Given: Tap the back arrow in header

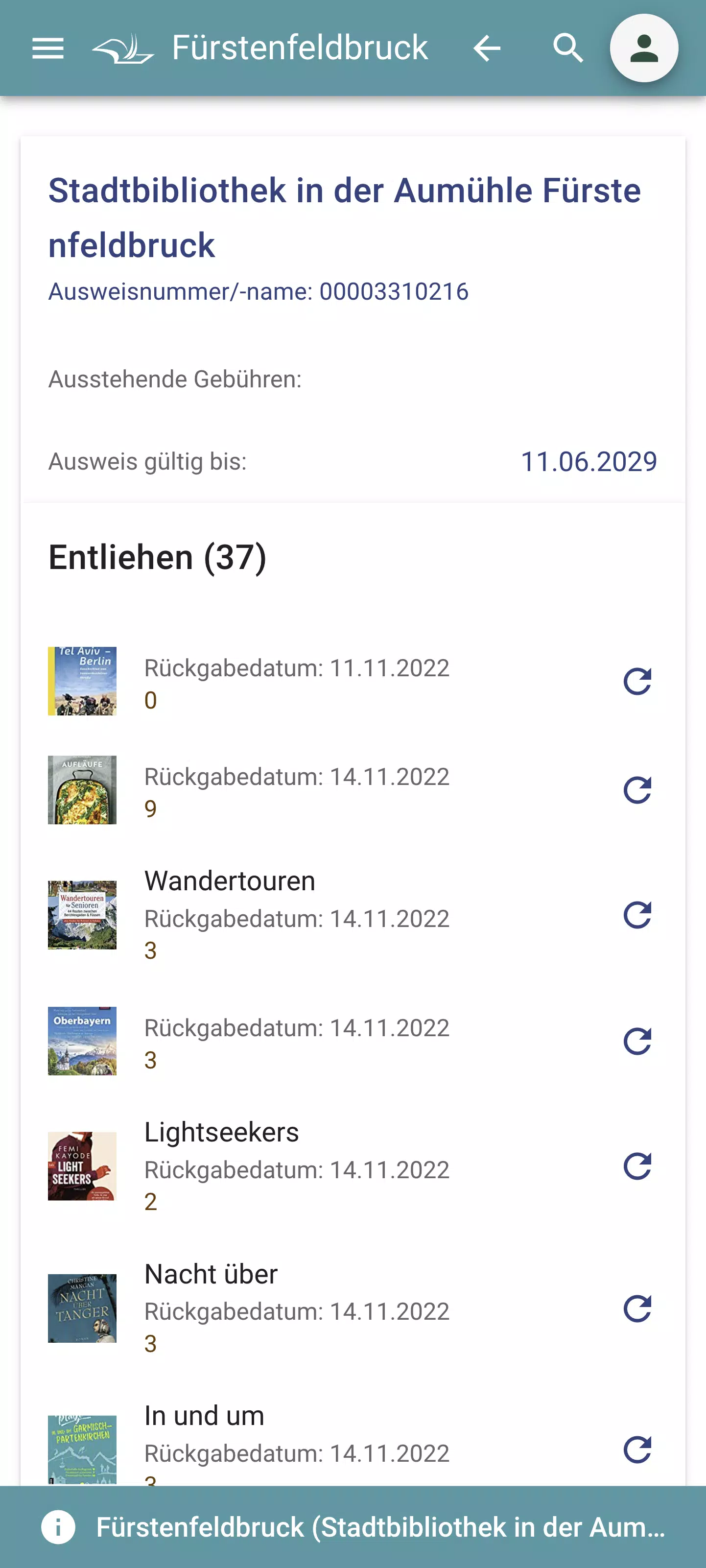Looking at the screenshot, I should [x=486, y=48].
